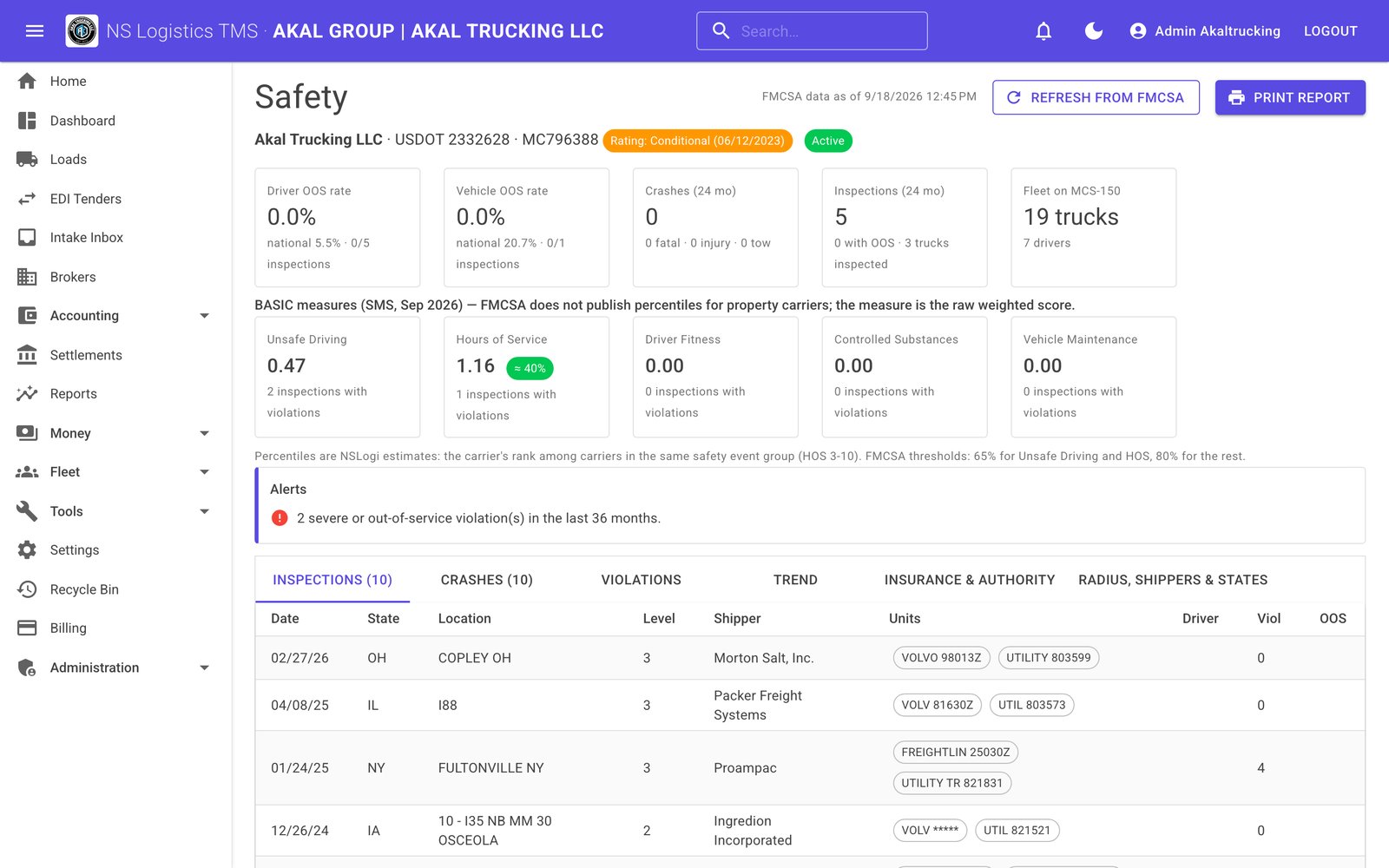Viewport: 1389px width, 868px height.
Task: Click the Billing card icon
Action: click(x=27, y=628)
